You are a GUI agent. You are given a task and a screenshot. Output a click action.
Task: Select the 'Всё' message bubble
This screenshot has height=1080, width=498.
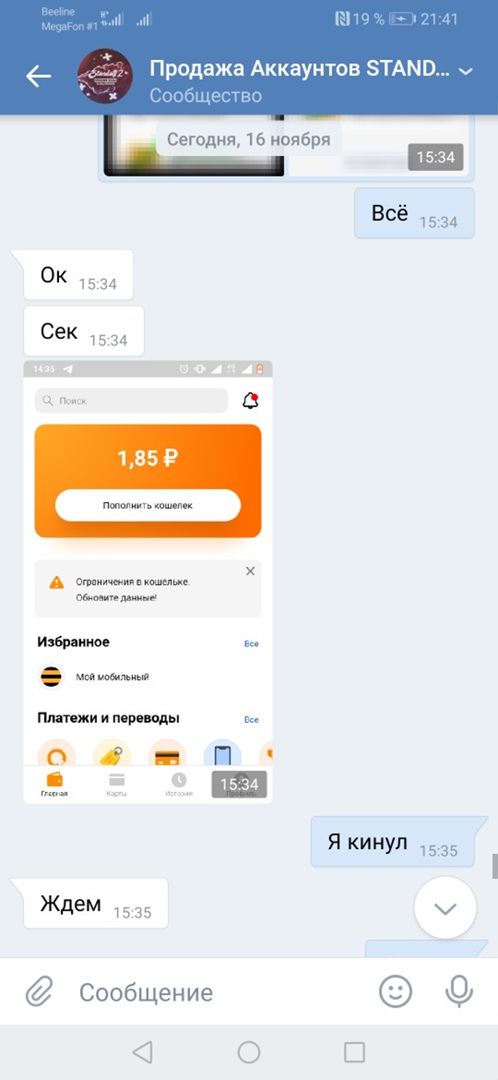[415, 213]
